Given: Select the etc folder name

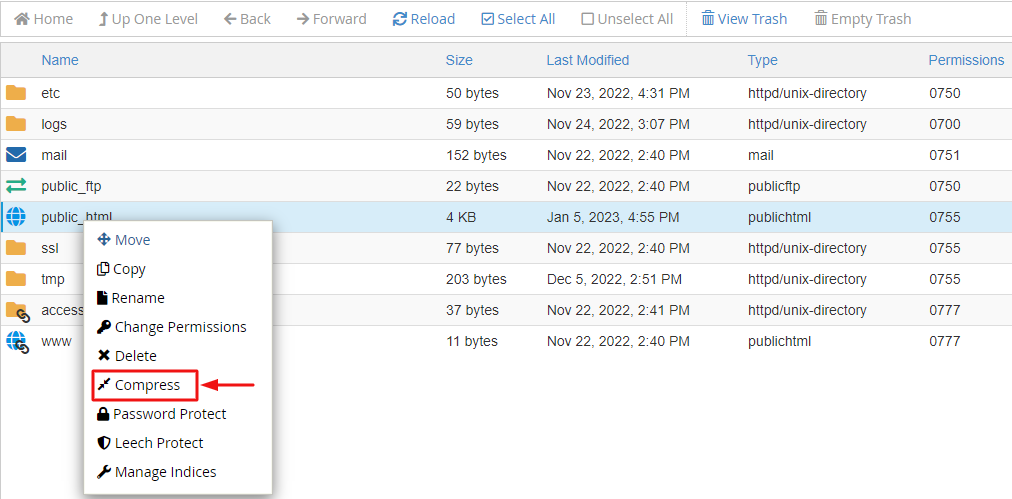Looking at the screenshot, I should [x=51, y=93].
